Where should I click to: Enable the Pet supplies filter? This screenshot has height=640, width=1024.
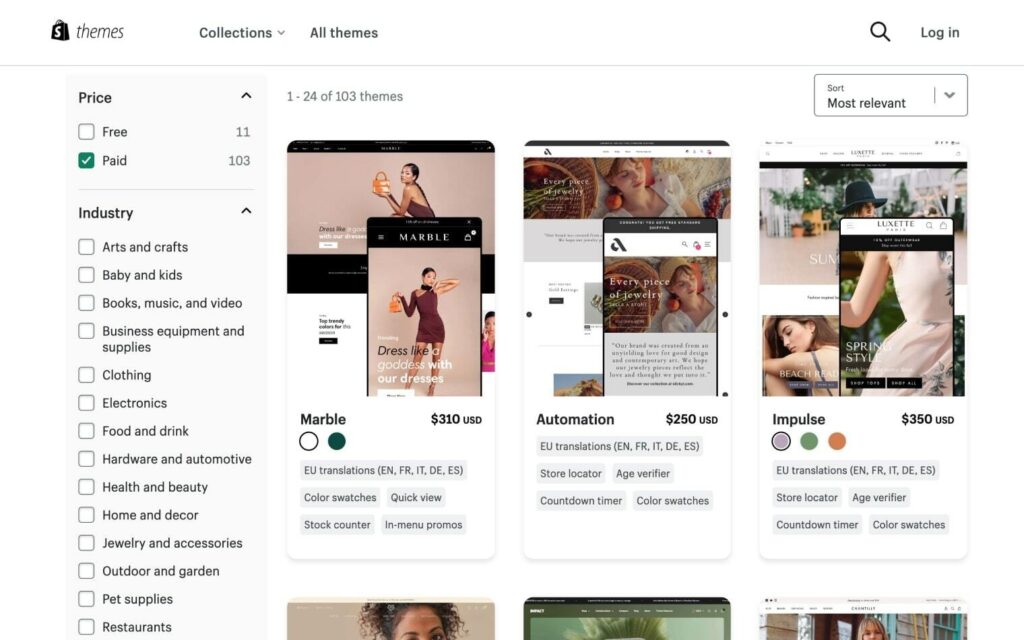(86, 599)
